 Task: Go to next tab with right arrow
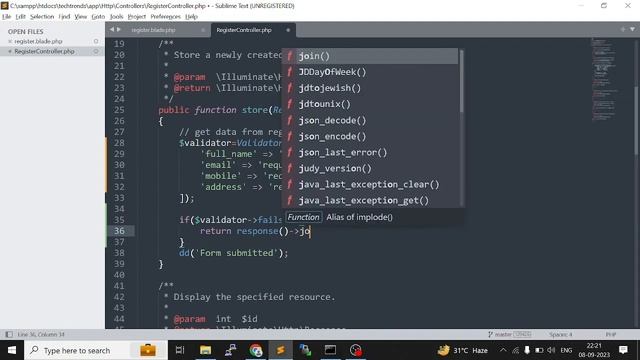(119, 29)
